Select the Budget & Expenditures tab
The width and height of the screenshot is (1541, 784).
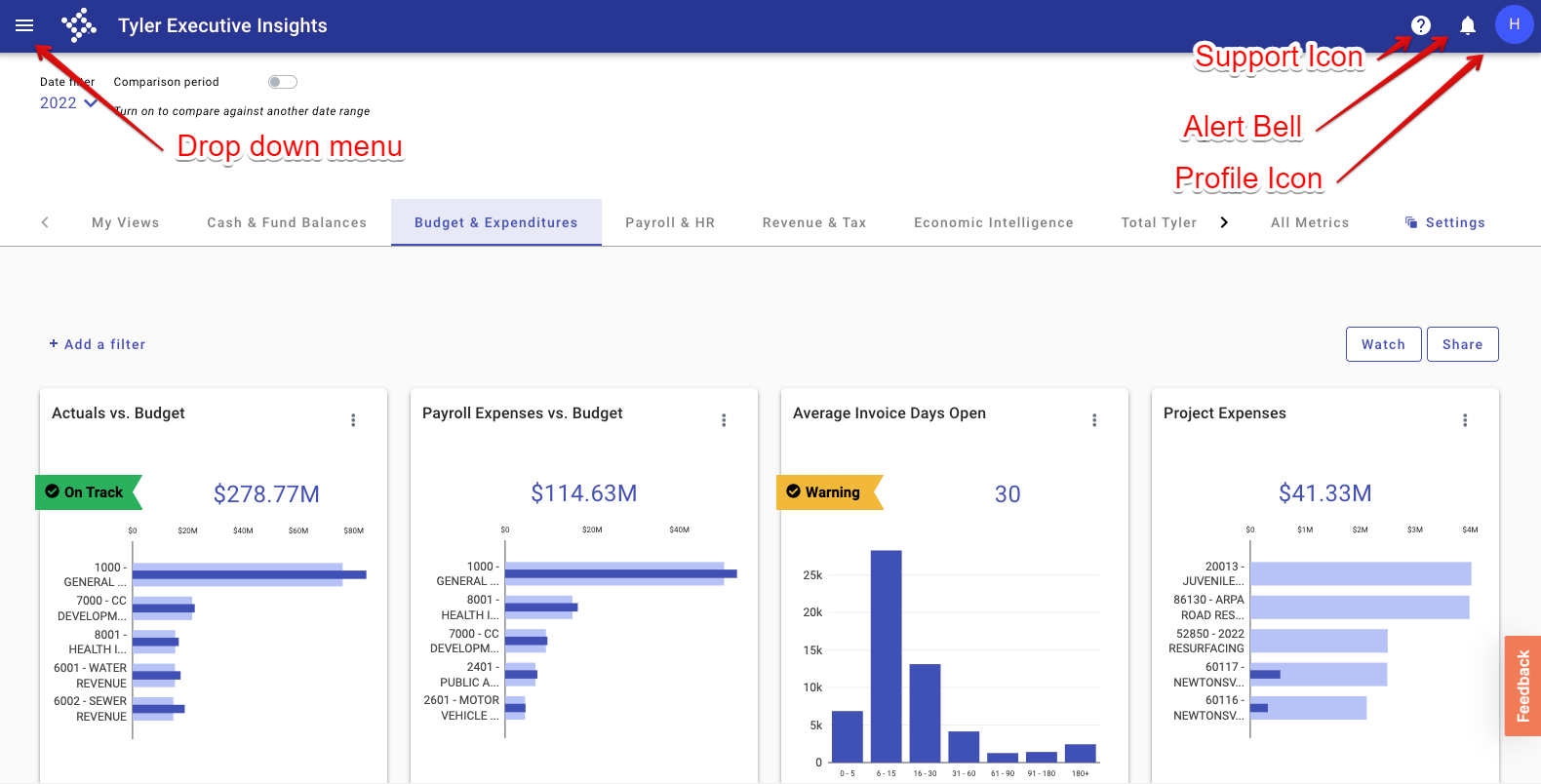click(496, 222)
